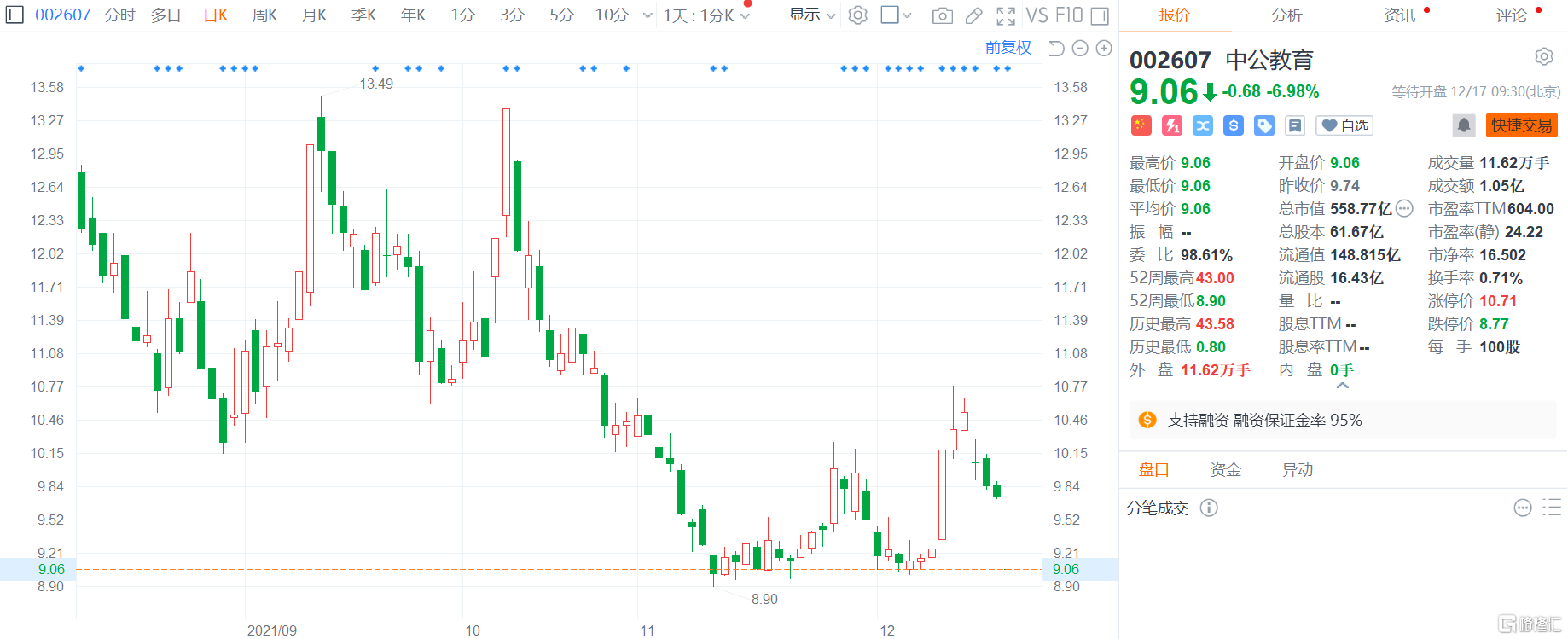The height and width of the screenshot is (639, 1568).
Task: Open the 1天:1分K period dropdown
Action: pos(706,15)
